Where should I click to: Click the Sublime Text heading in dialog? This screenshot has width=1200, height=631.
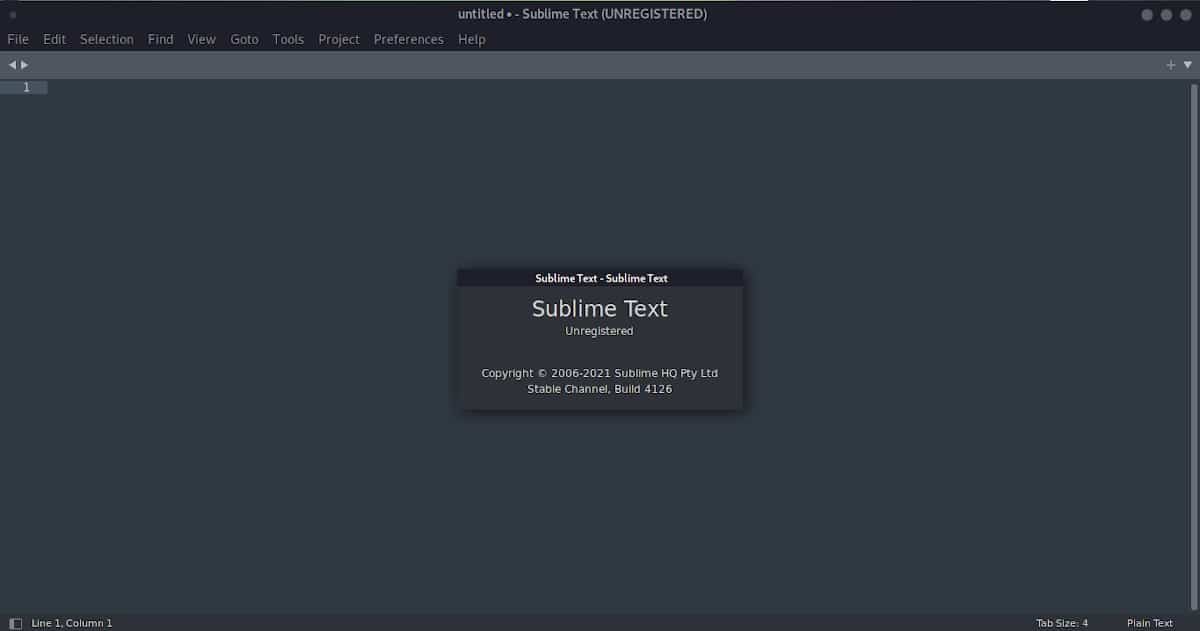[599, 308]
